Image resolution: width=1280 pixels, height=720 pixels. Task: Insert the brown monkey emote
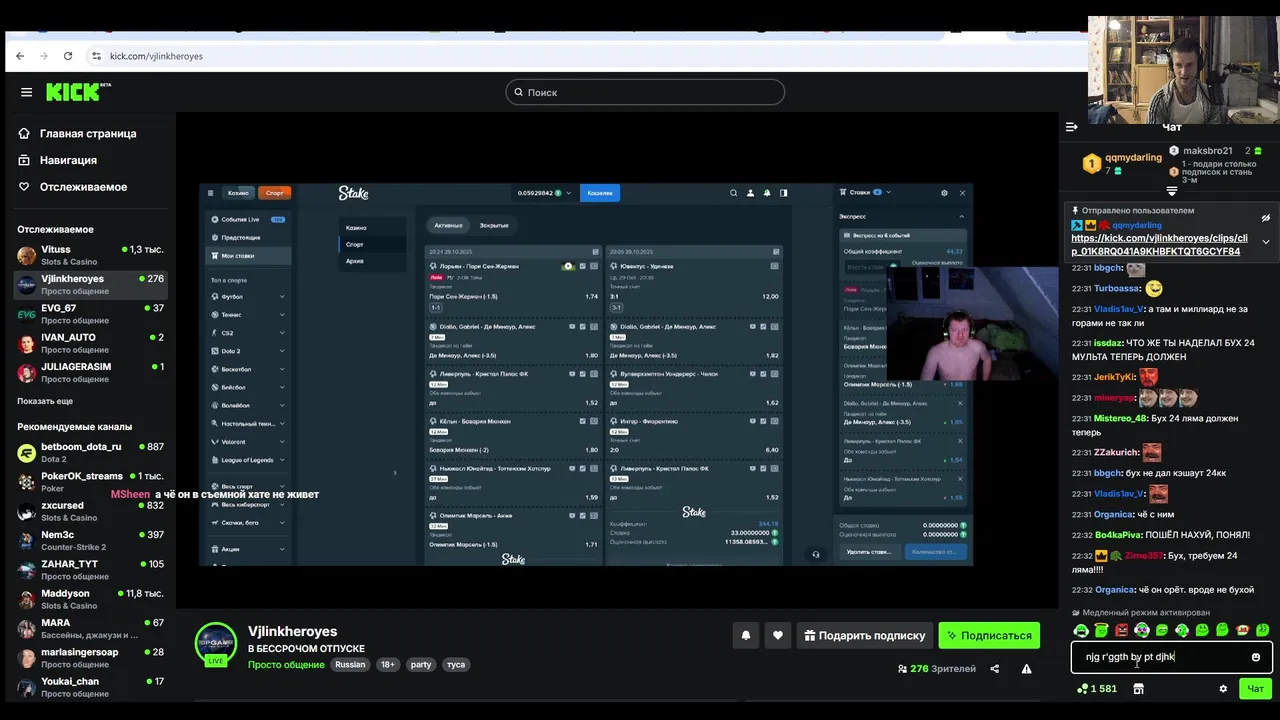(1242, 630)
